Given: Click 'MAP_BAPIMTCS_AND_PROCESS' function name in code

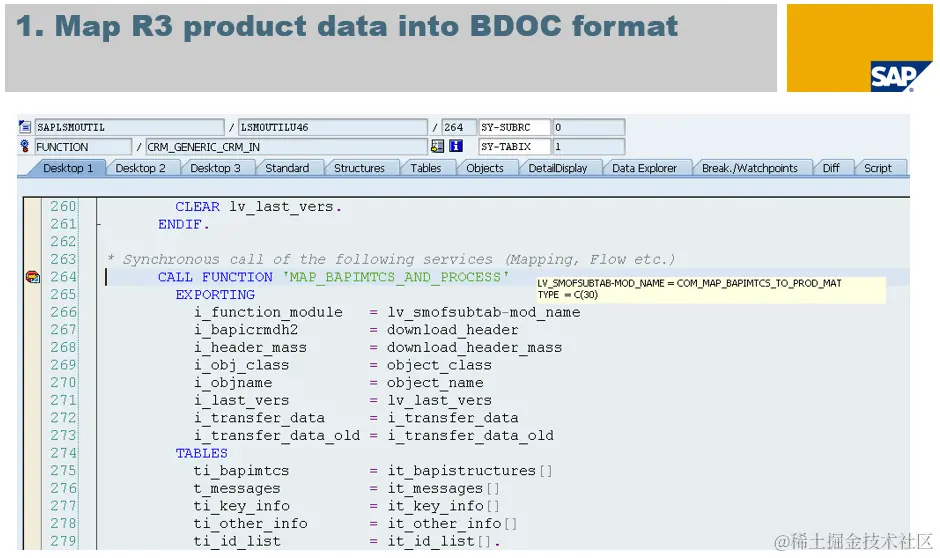Looking at the screenshot, I should [396, 277].
